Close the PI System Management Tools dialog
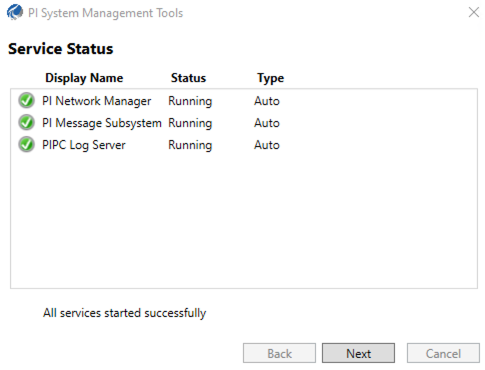This screenshot has width=485, height=370. 474,12
